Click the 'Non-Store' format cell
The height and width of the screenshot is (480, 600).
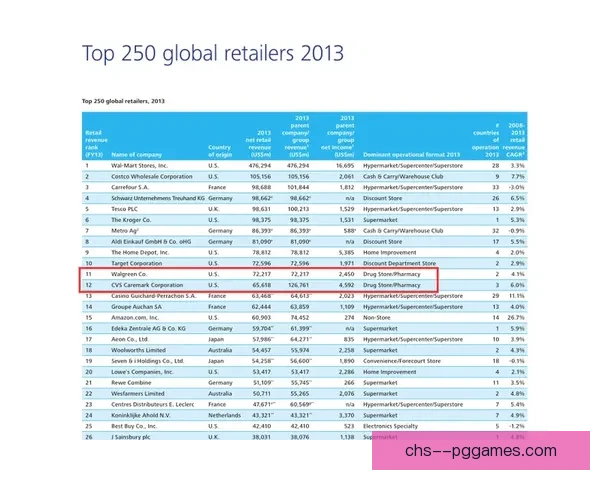pos(377,318)
